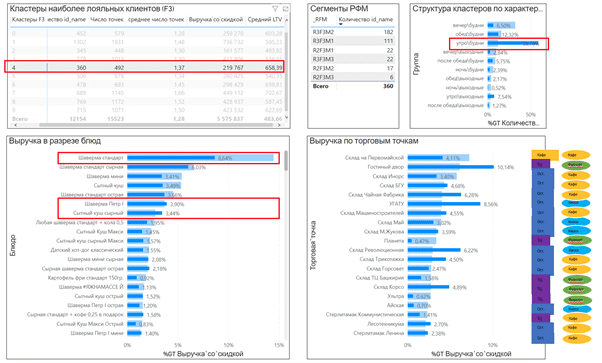
Task: Select cluster row 7 with 689 clients
Action: [147, 93]
